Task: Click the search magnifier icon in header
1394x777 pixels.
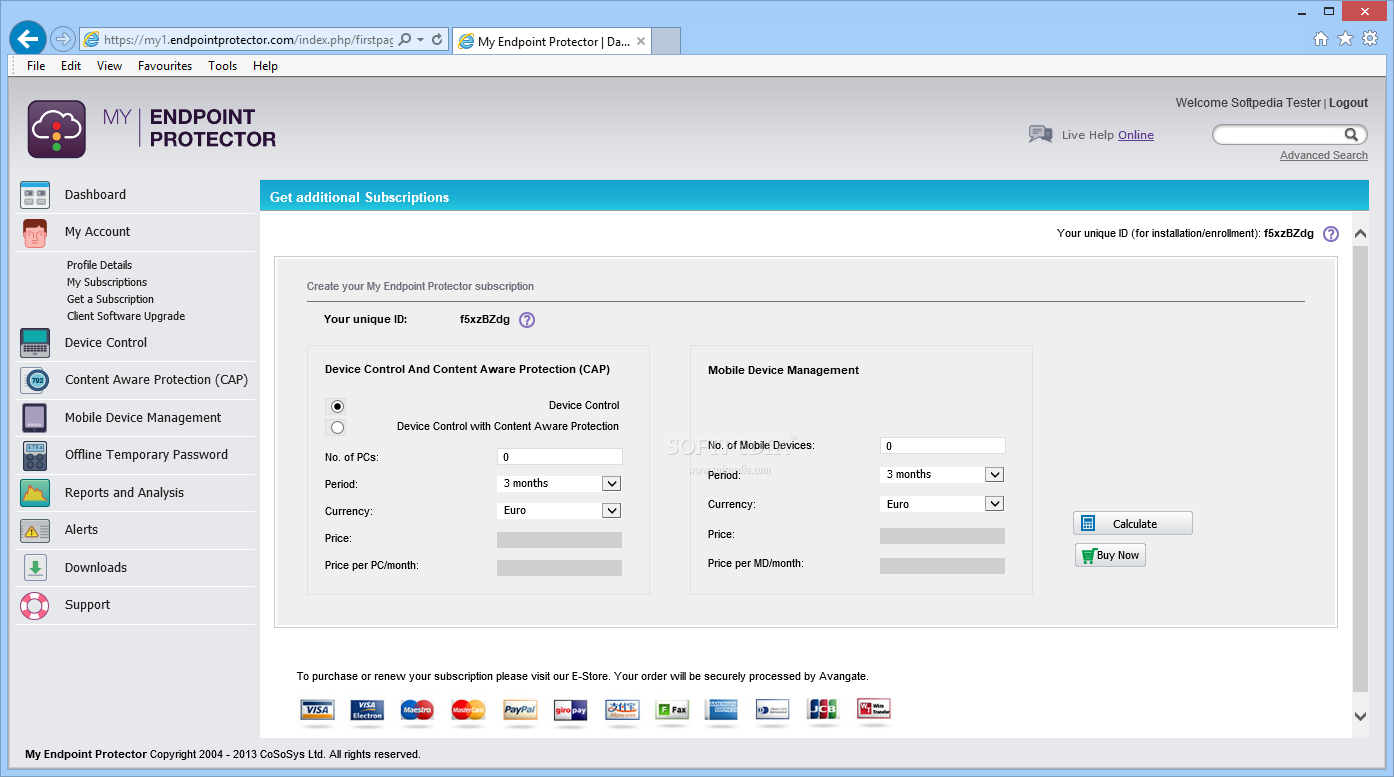Action: tap(1351, 134)
